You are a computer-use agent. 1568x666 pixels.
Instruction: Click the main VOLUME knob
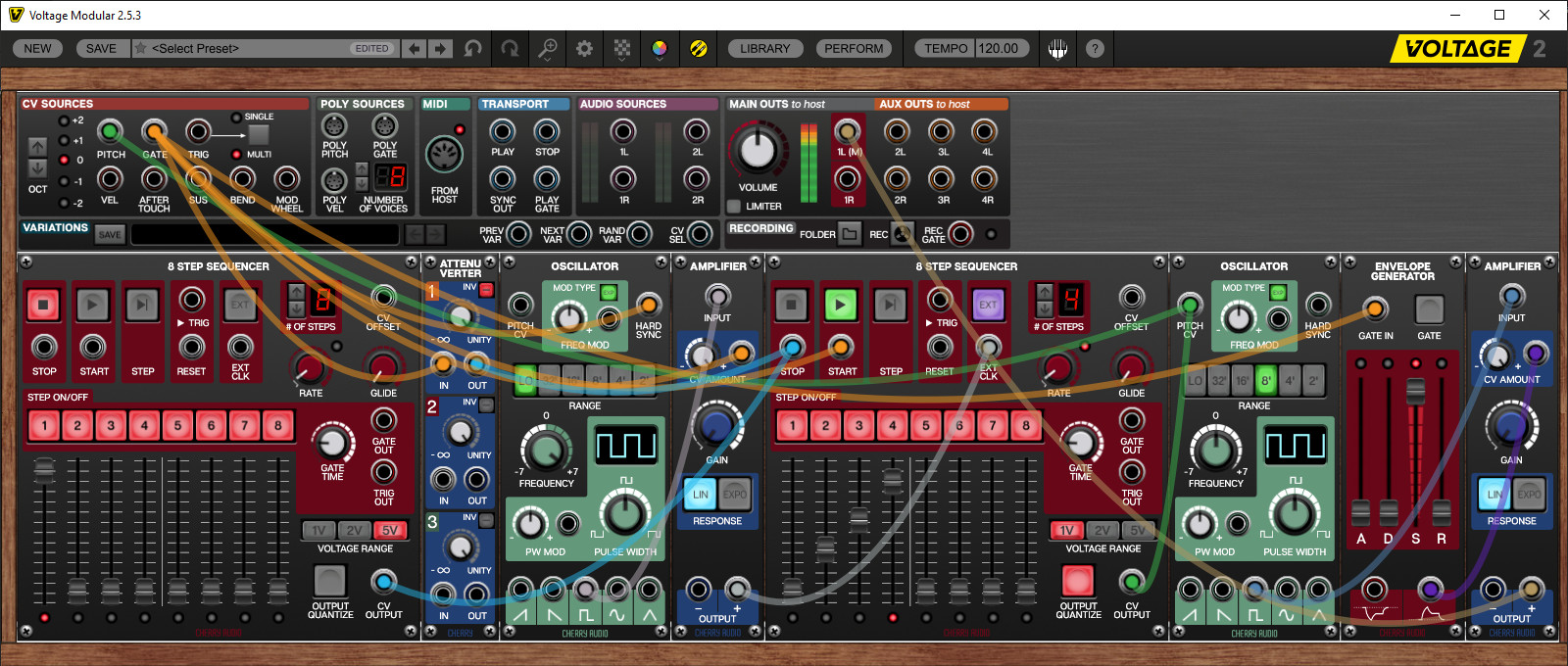tap(758, 149)
